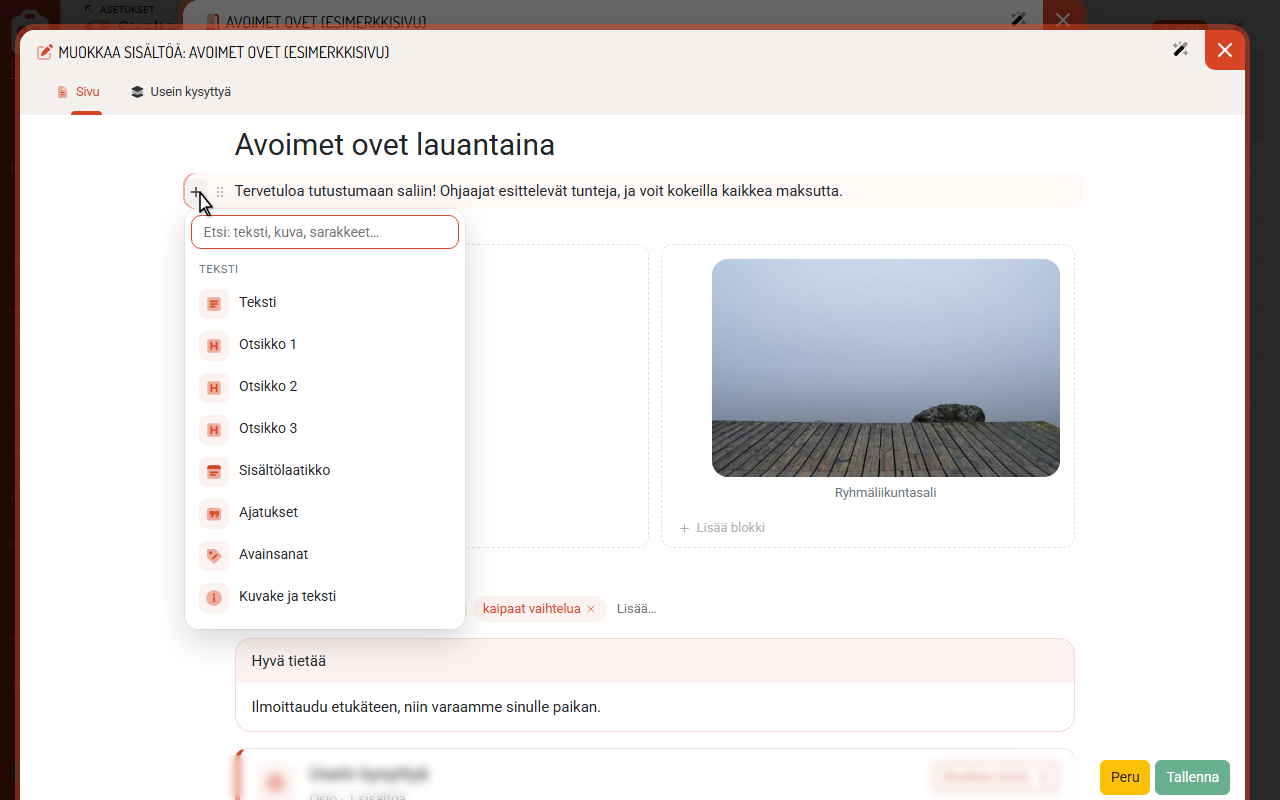
Task: Click the 'Tervetuloa tutustumaan saliin!' paragraph
Action: 539,191
